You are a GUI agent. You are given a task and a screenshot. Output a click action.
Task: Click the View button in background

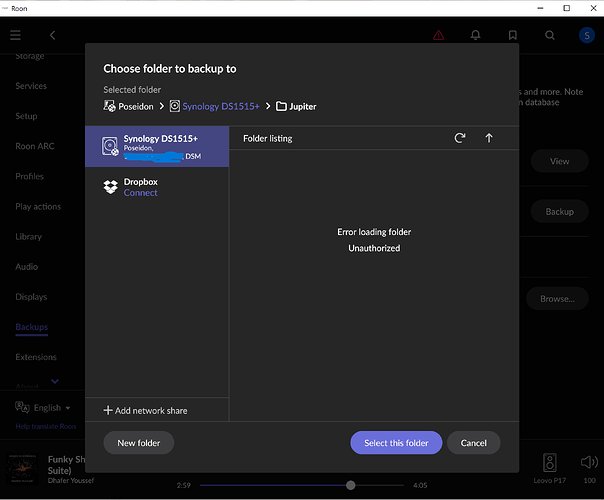click(559, 161)
